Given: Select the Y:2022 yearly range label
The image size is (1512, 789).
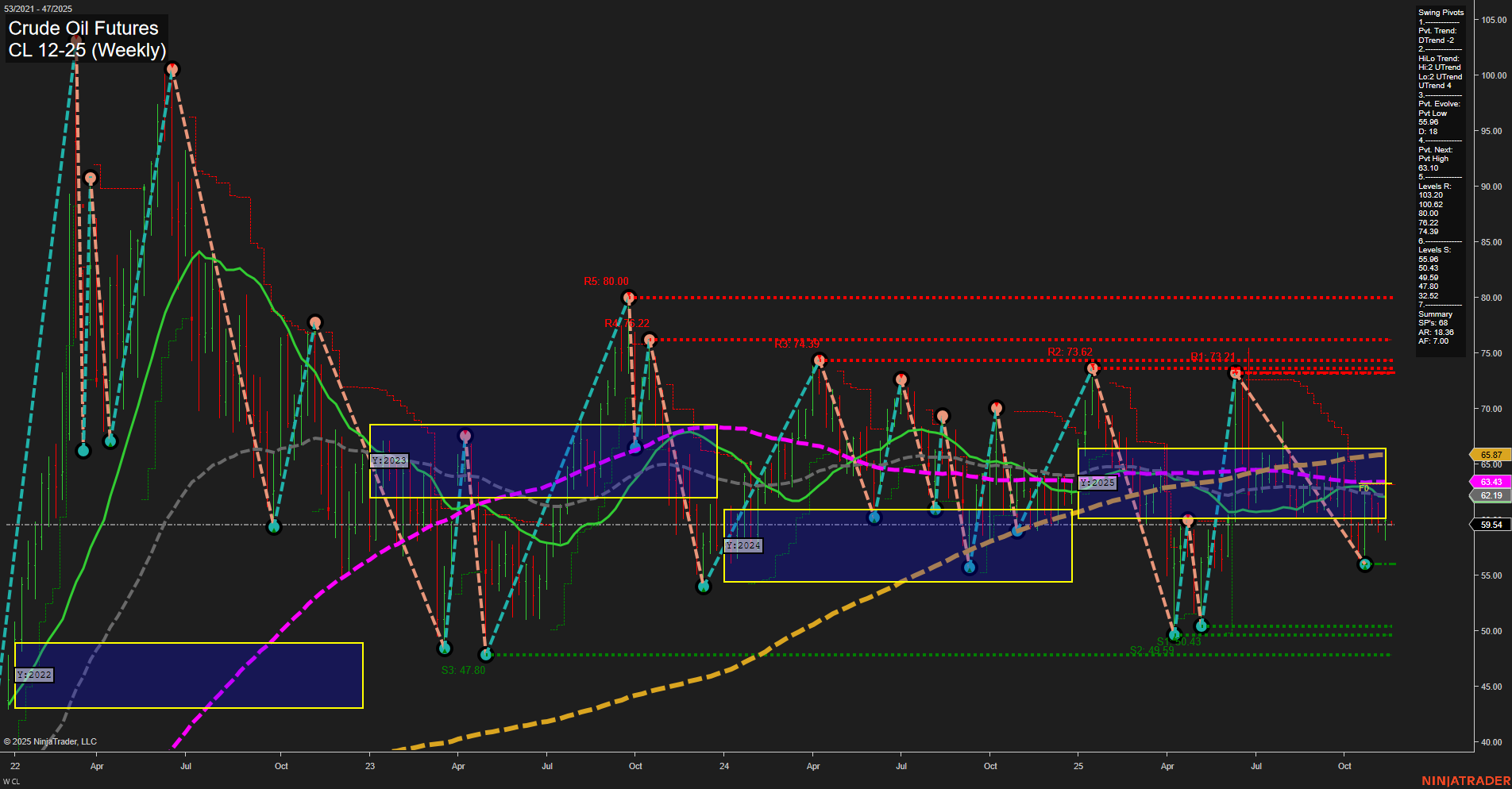Looking at the screenshot, I should (36, 675).
